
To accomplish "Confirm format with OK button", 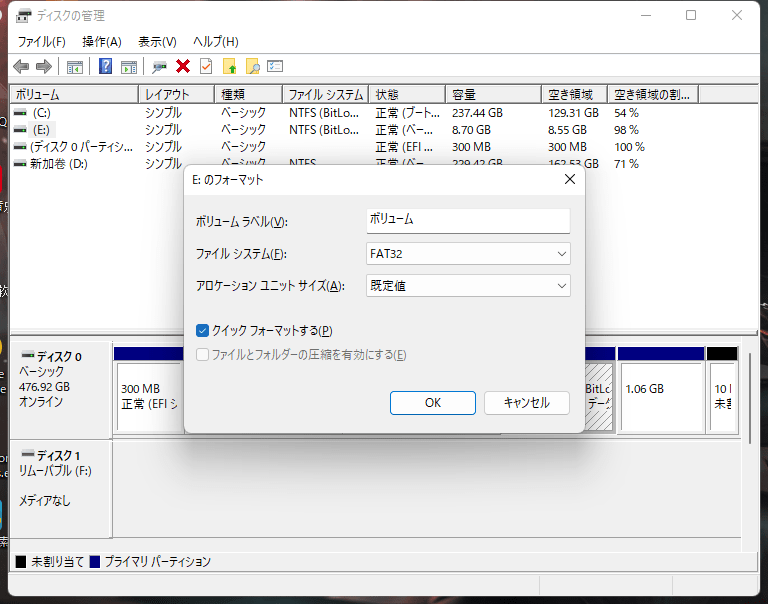I will (x=433, y=403).
